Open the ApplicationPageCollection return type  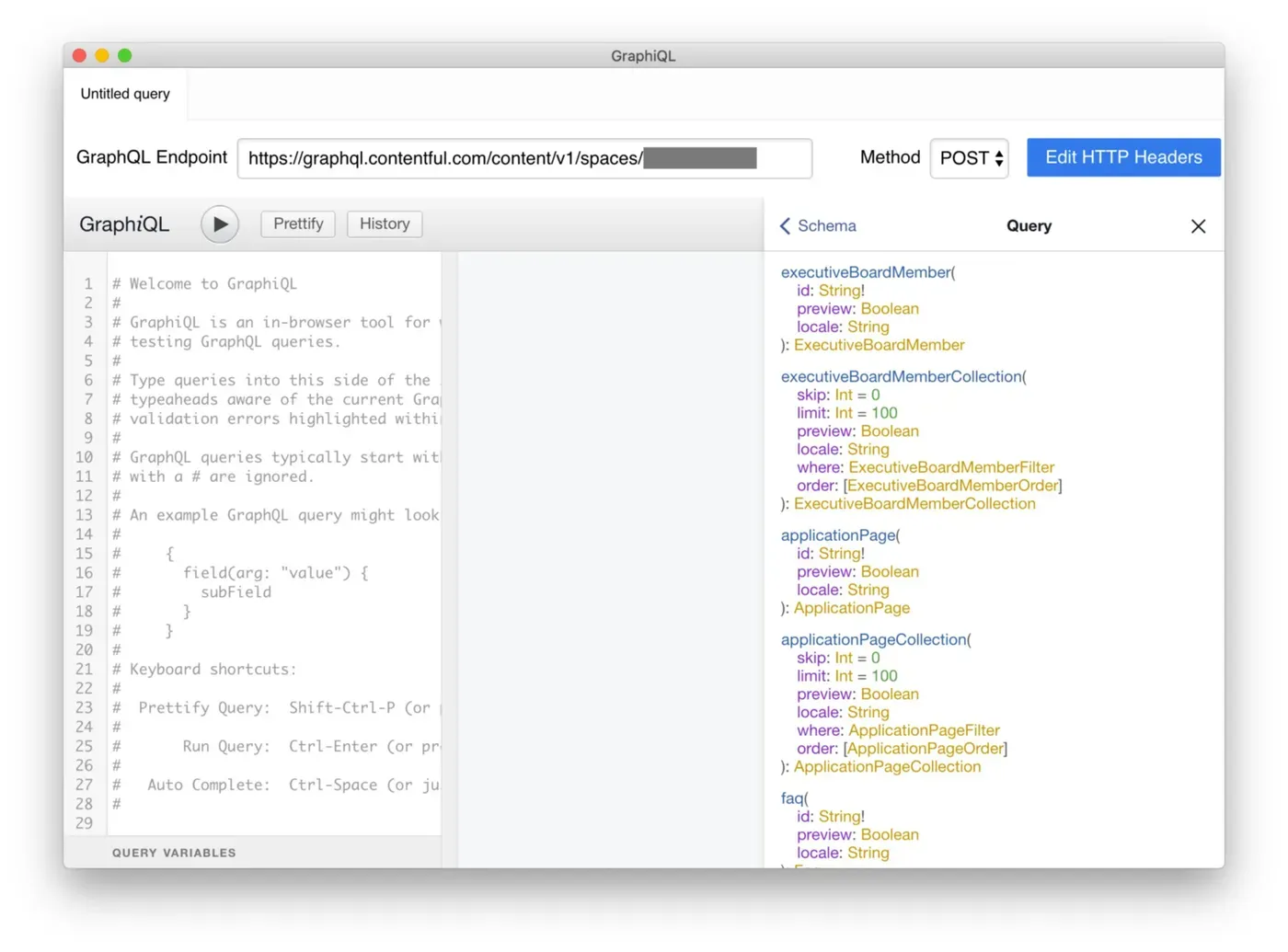886,766
